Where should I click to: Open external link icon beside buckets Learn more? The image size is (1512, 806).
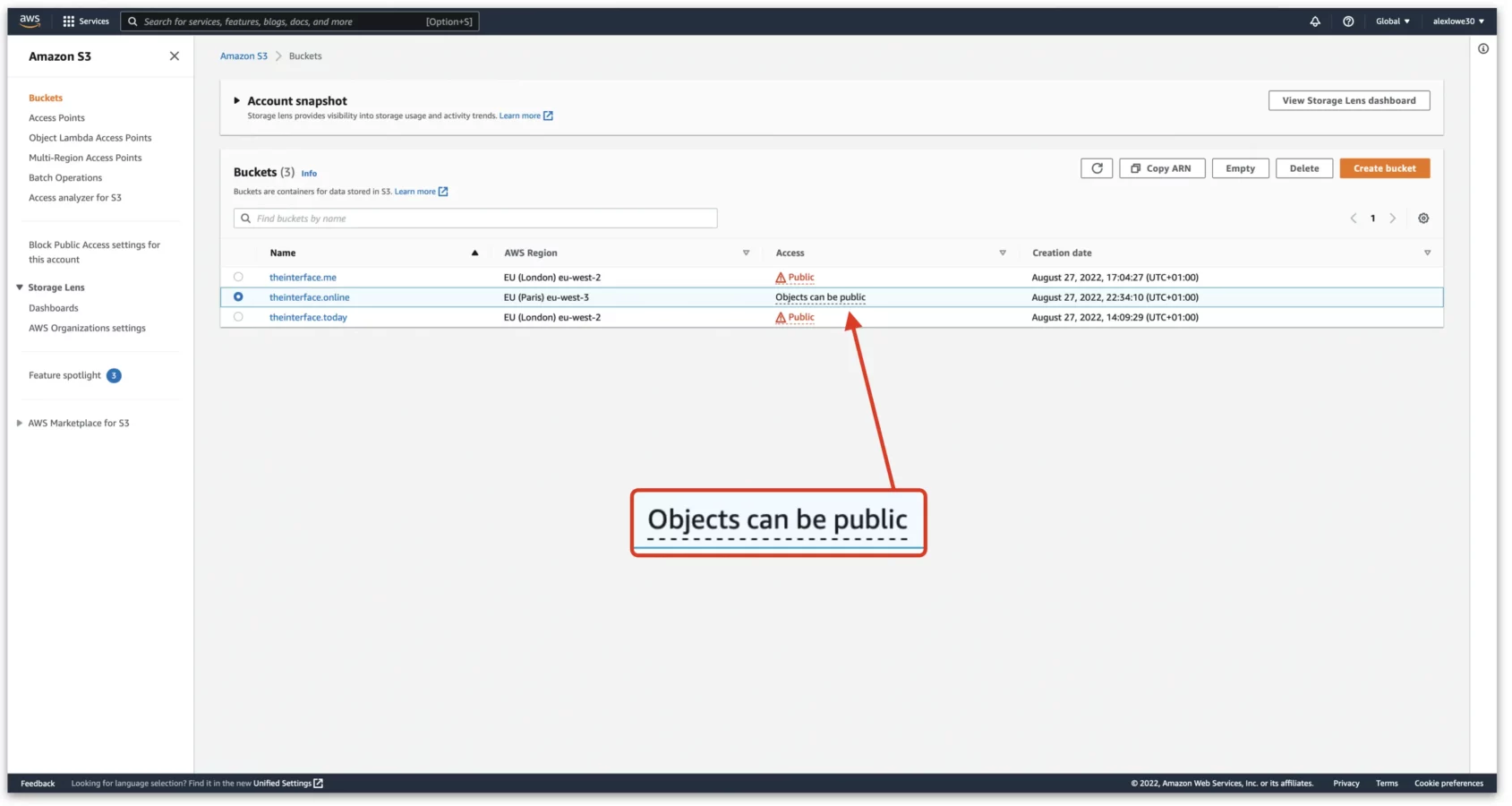pyautogui.click(x=443, y=192)
